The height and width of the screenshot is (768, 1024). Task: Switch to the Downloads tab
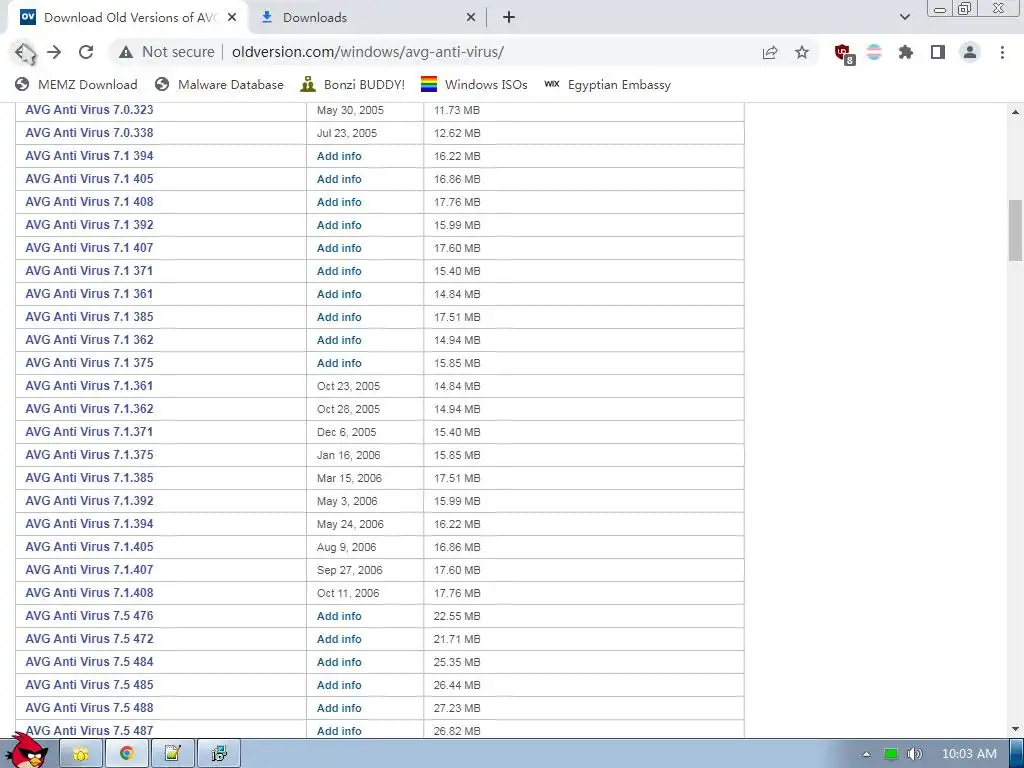tap(367, 18)
